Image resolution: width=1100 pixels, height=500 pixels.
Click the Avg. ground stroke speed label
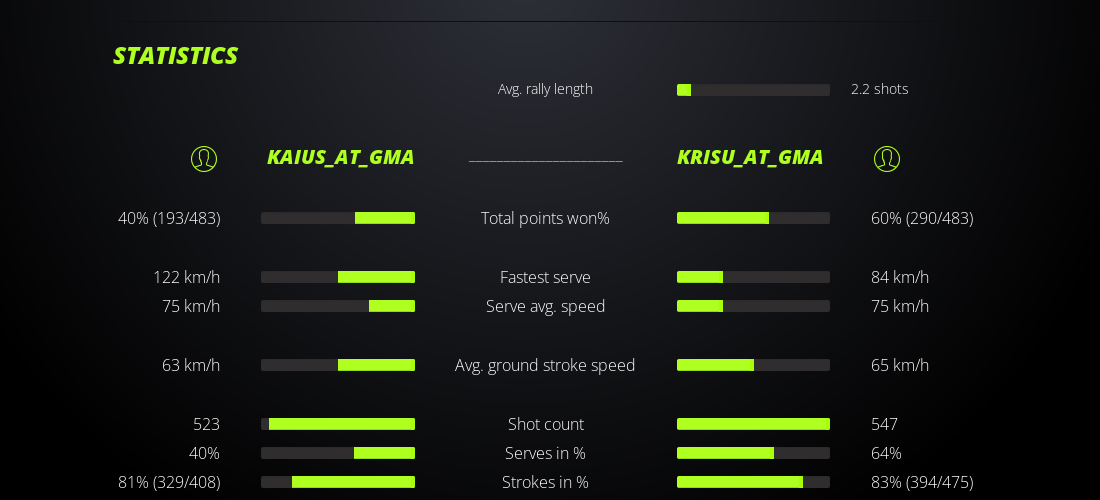pyautogui.click(x=545, y=365)
